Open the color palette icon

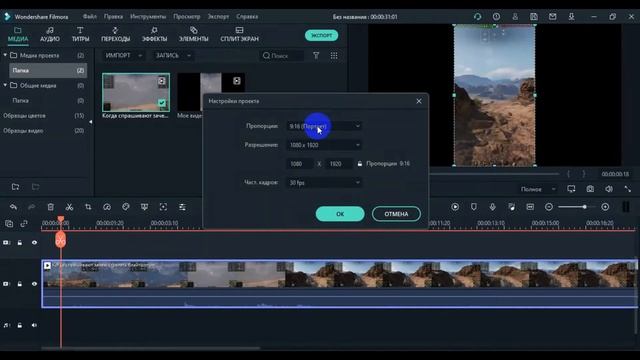coord(126,207)
